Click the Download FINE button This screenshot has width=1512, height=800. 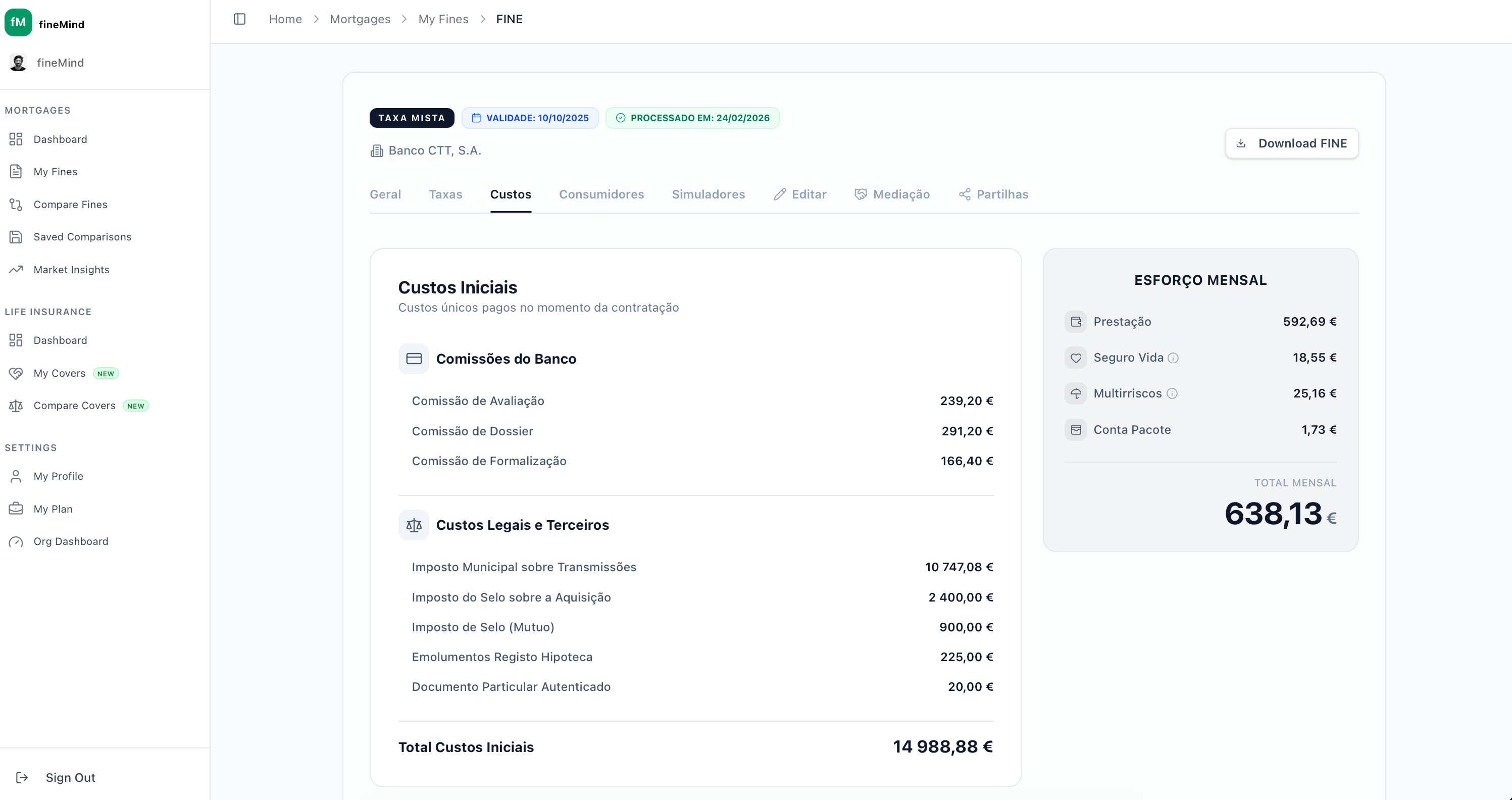1291,143
